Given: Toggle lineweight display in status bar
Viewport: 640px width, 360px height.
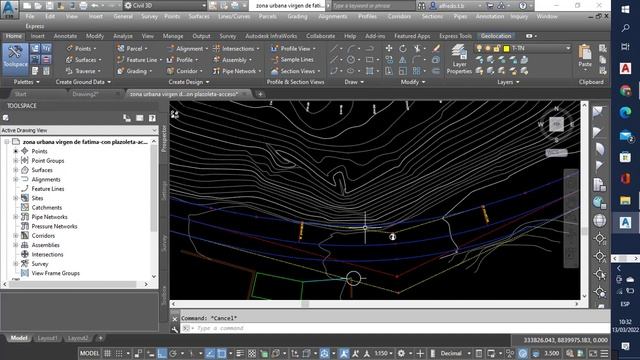Looking at the screenshot, I should pos(240,353).
